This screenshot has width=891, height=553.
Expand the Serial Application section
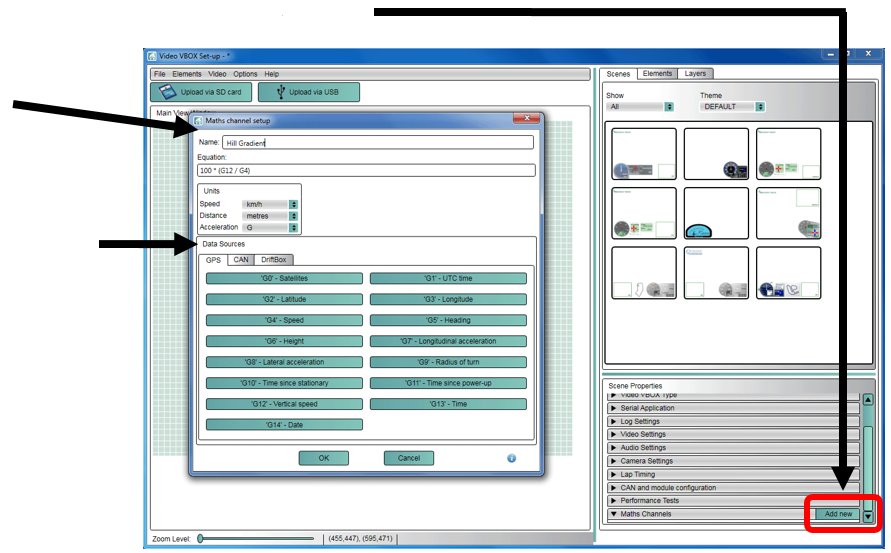pos(733,408)
